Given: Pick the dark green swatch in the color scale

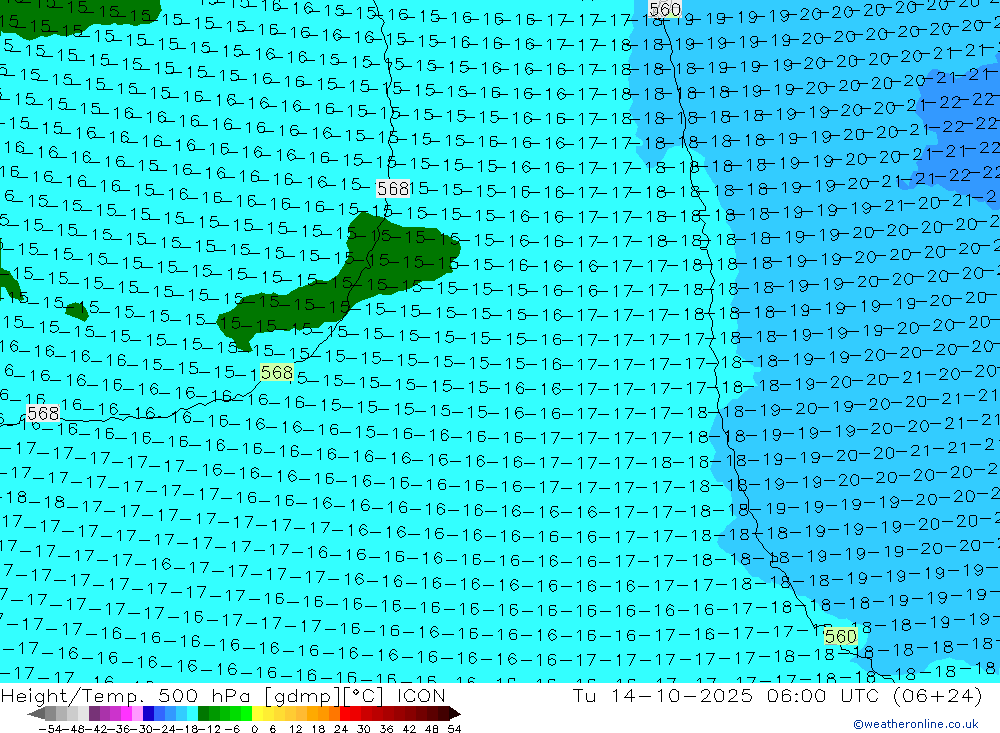Looking at the screenshot, I should pos(203,713).
